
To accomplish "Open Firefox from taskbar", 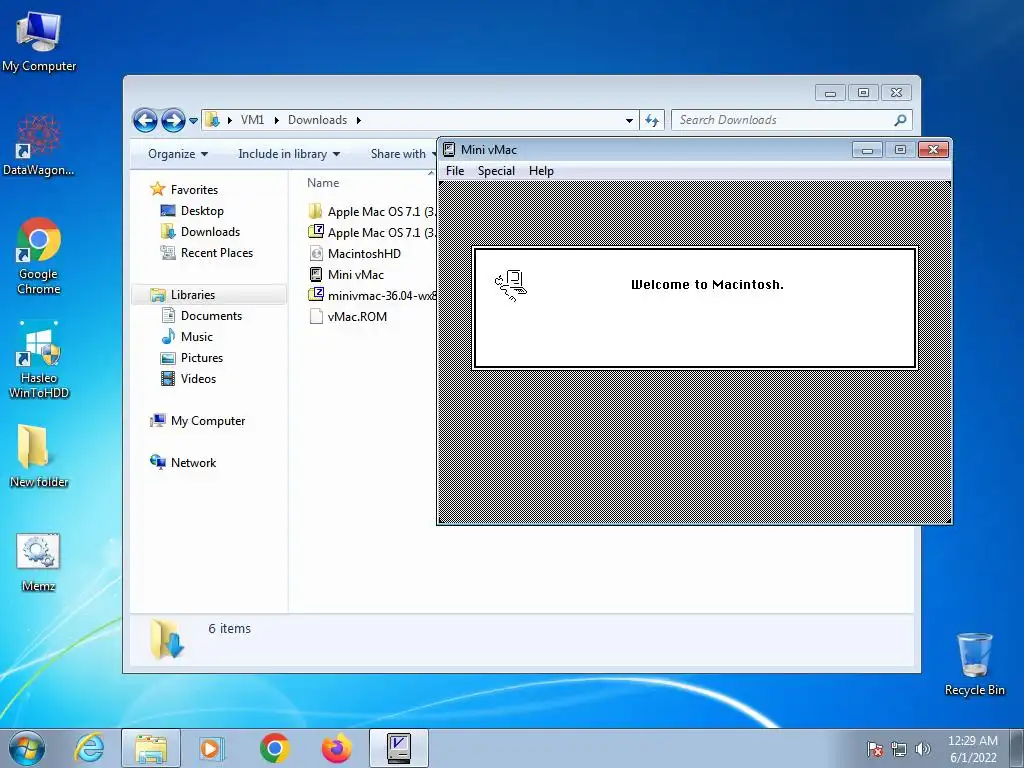I will (x=336, y=748).
